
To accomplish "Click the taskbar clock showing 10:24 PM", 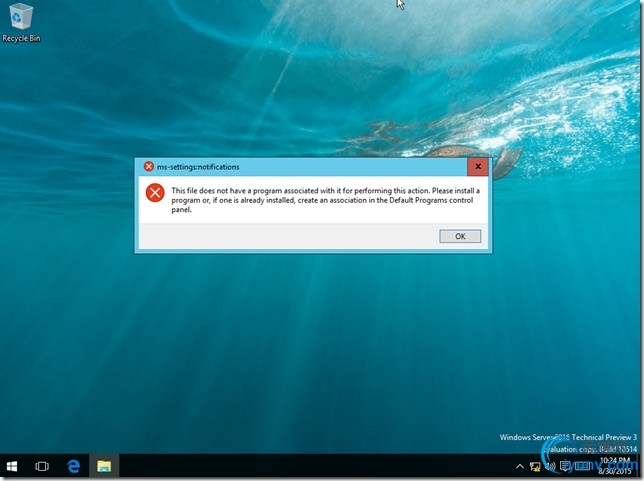I will pos(615,466).
